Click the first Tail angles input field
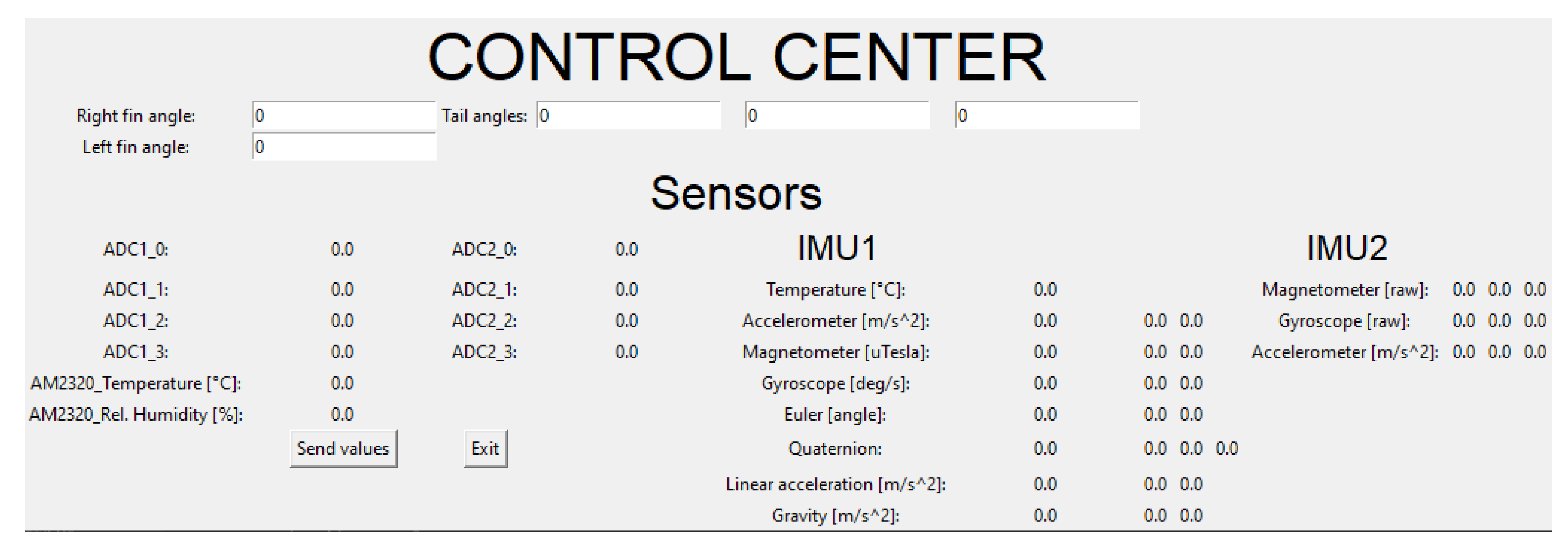The image size is (1568, 552). 628,115
